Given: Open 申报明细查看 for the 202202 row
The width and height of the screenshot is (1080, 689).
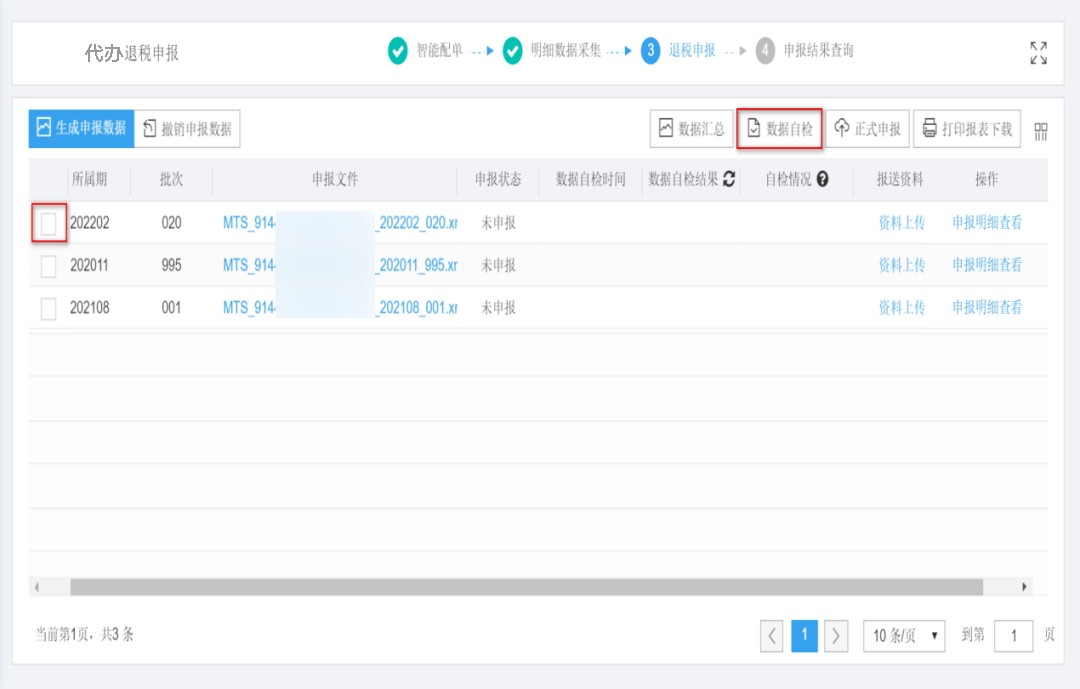Looking at the screenshot, I should [x=987, y=223].
